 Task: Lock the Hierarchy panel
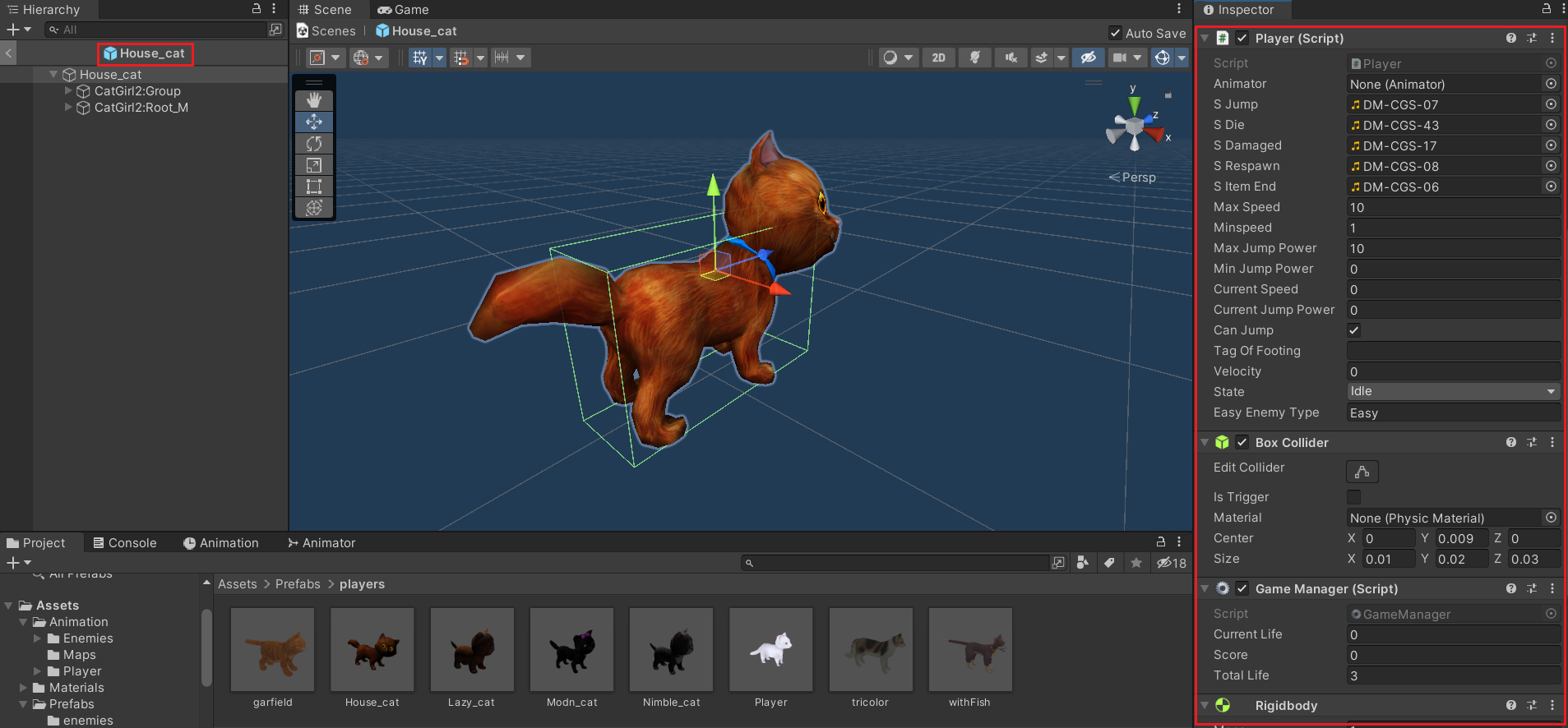[x=257, y=8]
